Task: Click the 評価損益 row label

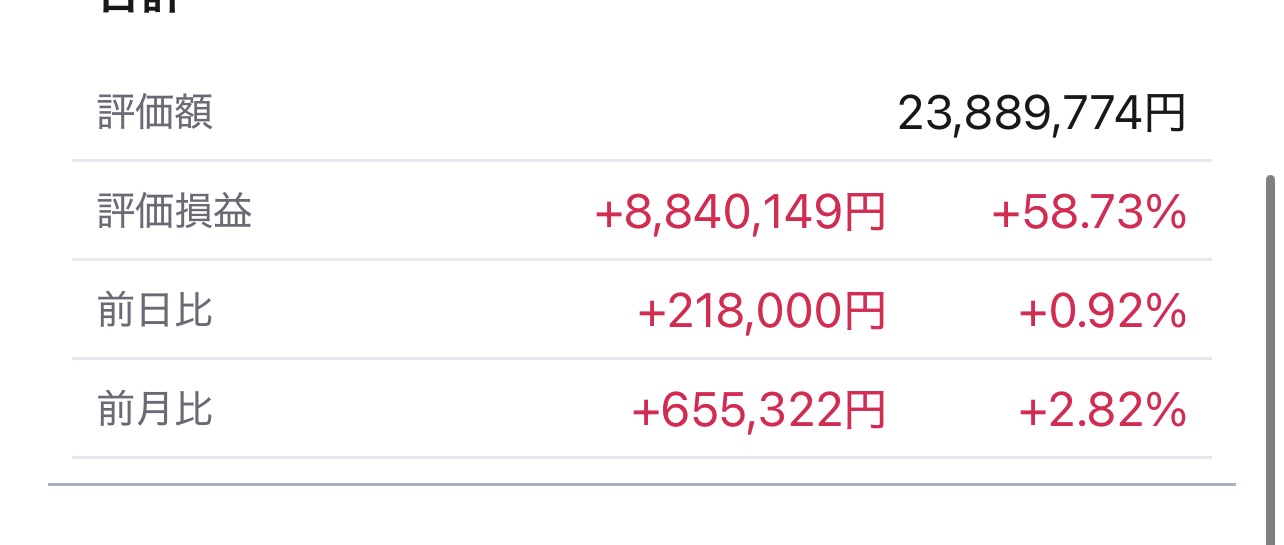Action: [175, 213]
